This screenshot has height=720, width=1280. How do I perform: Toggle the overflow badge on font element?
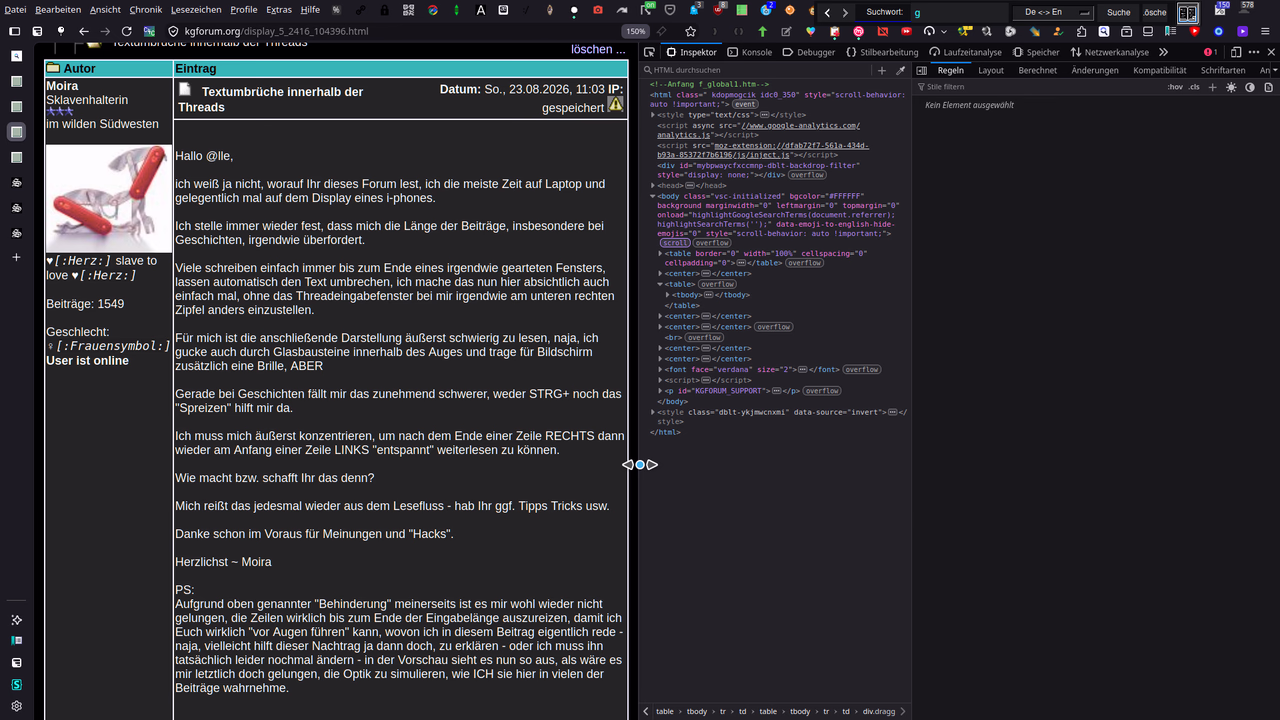pos(860,370)
